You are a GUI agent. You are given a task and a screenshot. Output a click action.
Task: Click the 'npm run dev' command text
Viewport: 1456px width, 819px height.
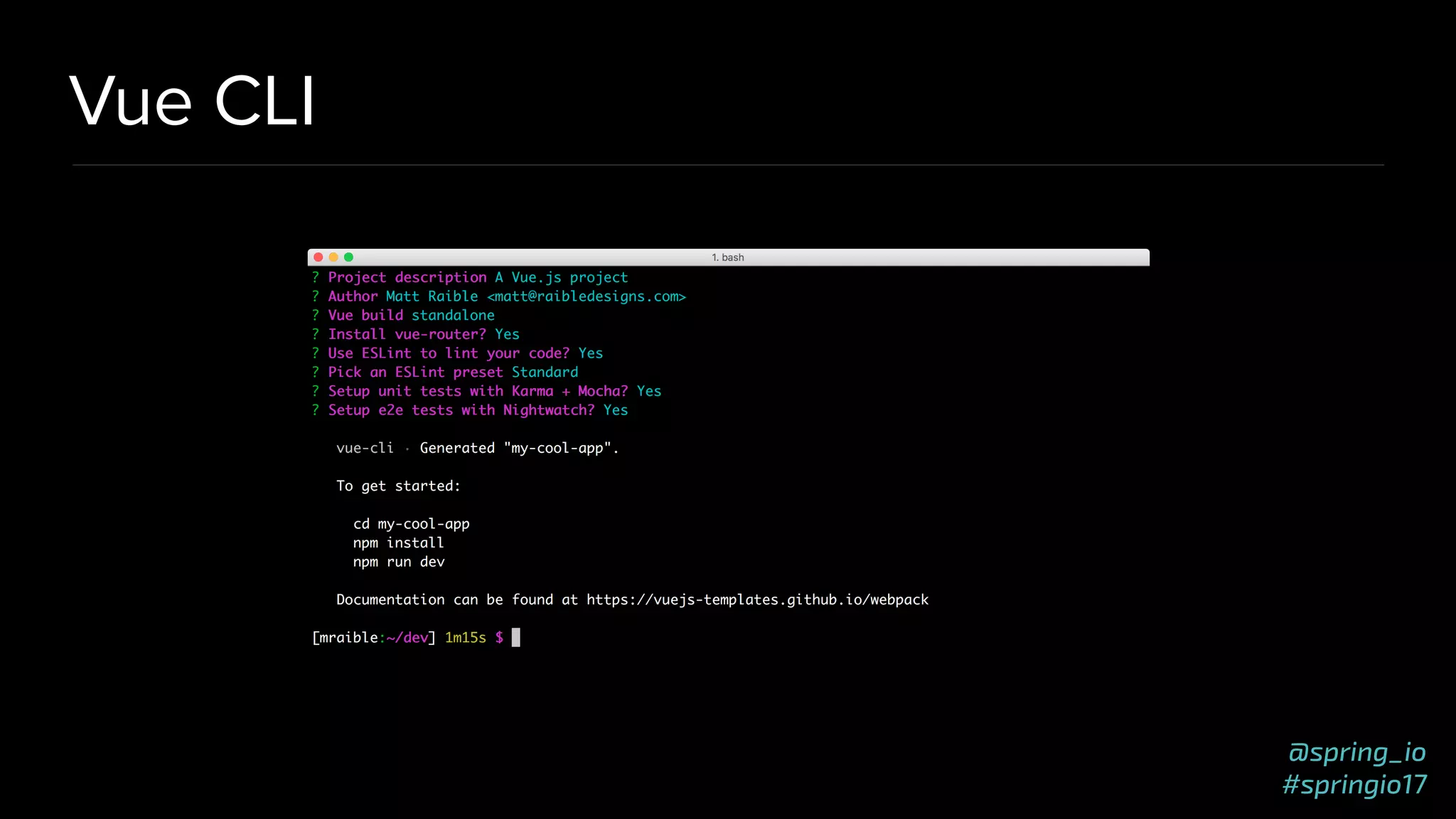[x=399, y=562]
